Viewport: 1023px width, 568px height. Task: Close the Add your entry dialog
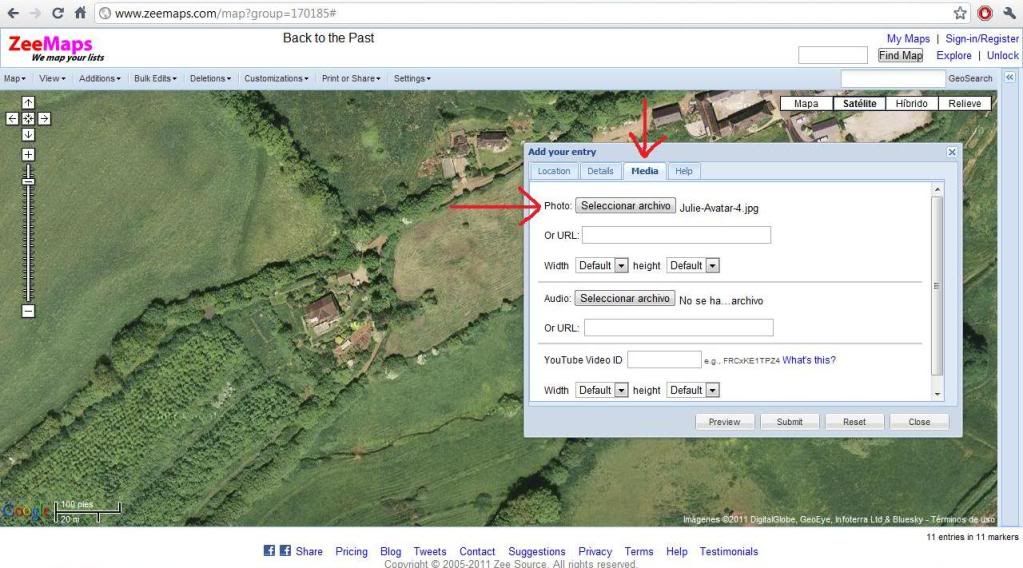click(x=951, y=152)
